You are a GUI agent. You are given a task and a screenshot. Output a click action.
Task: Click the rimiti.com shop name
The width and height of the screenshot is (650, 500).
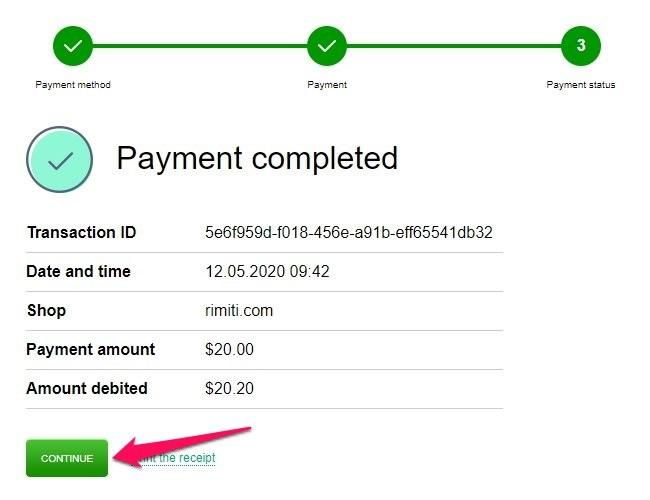click(239, 311)
